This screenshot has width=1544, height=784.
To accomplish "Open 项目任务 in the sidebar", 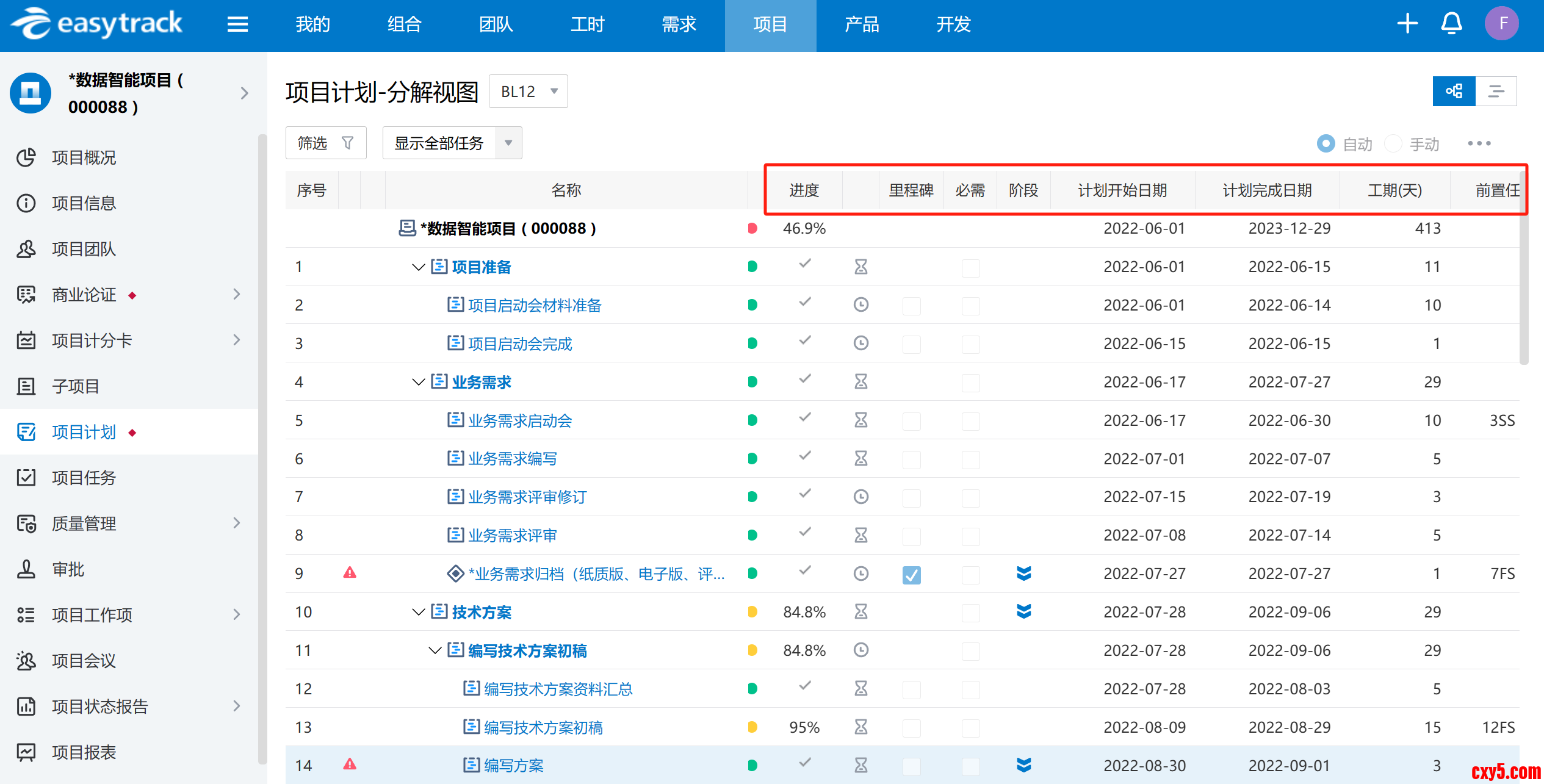I will [x=84, y=478].
